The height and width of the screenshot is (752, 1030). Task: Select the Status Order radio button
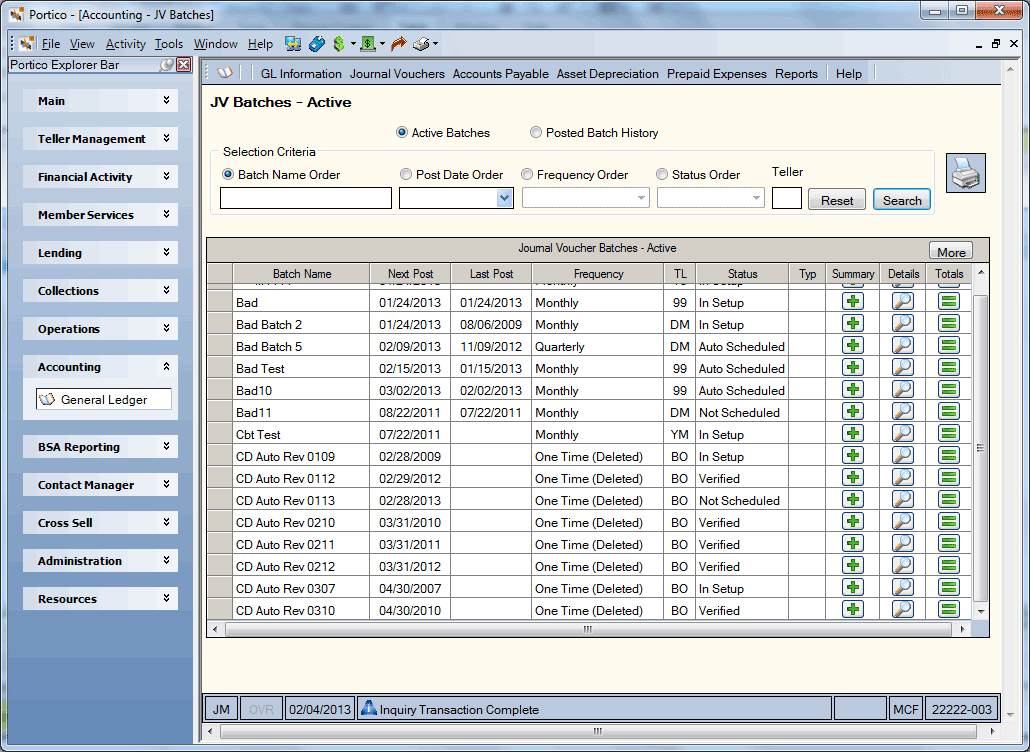click(x=662, y=175)
